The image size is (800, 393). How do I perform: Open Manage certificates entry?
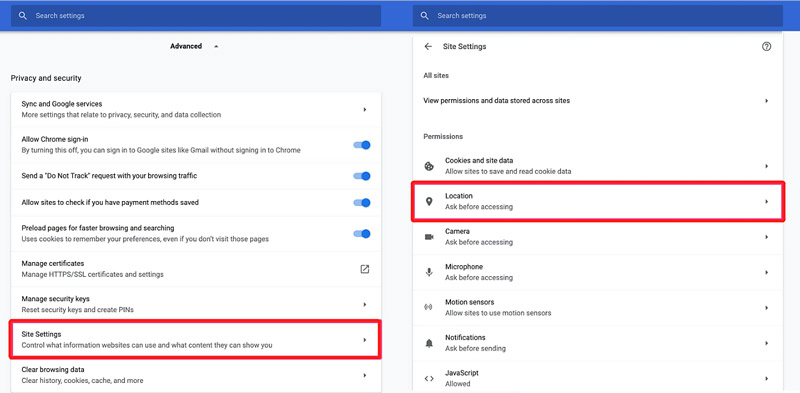point(195,269)
